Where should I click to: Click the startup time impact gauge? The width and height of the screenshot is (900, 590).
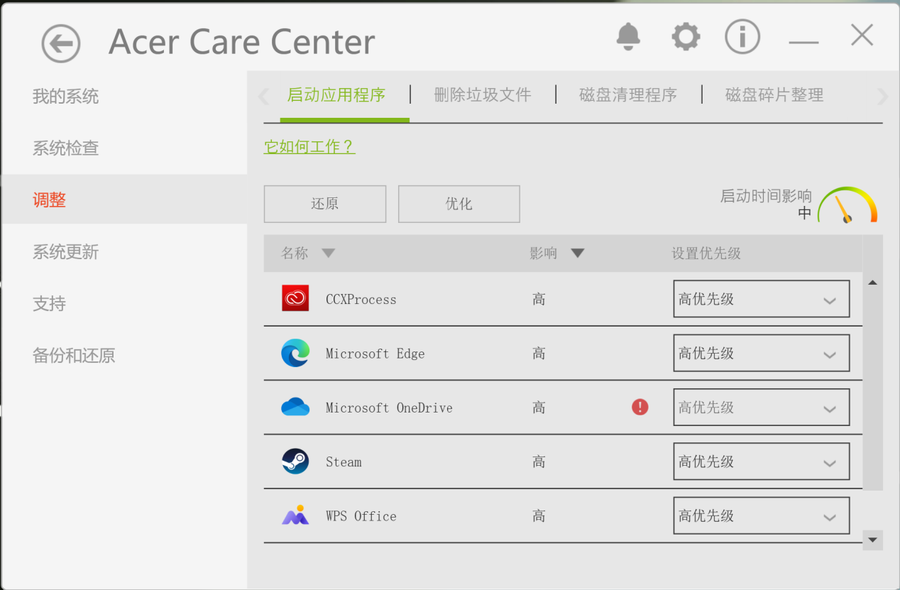(x=847, y=205)
